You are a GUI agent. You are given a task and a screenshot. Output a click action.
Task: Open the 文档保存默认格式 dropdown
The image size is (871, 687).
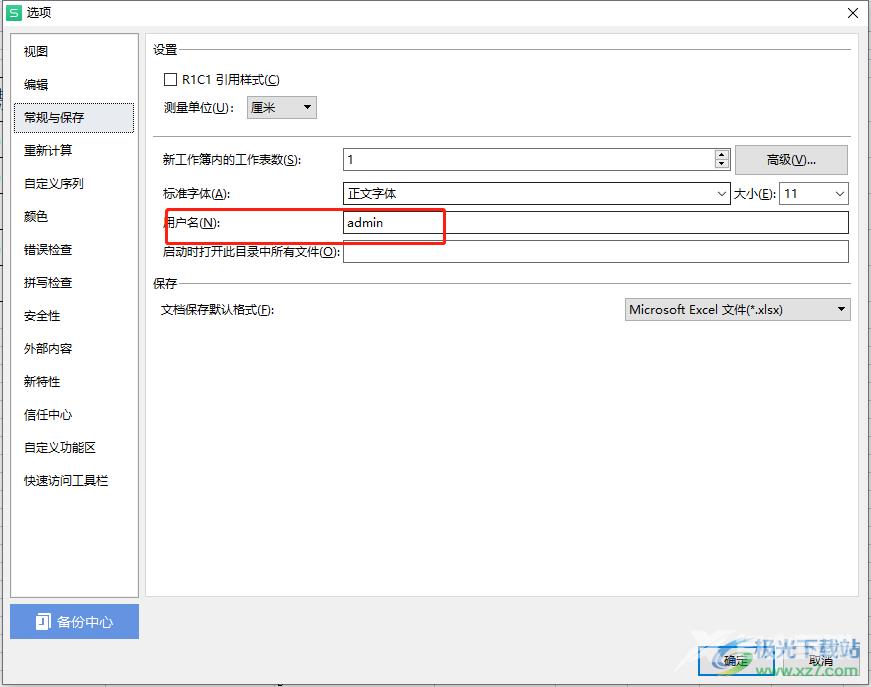(x=738, y=309)
